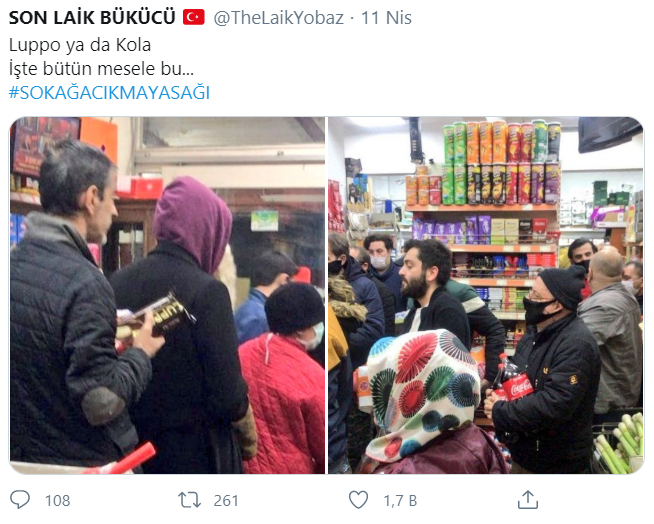The width and height of the screenshot is (654, 524).
Task: Click the reply speech bubble icon
Action: pos(20,499)
